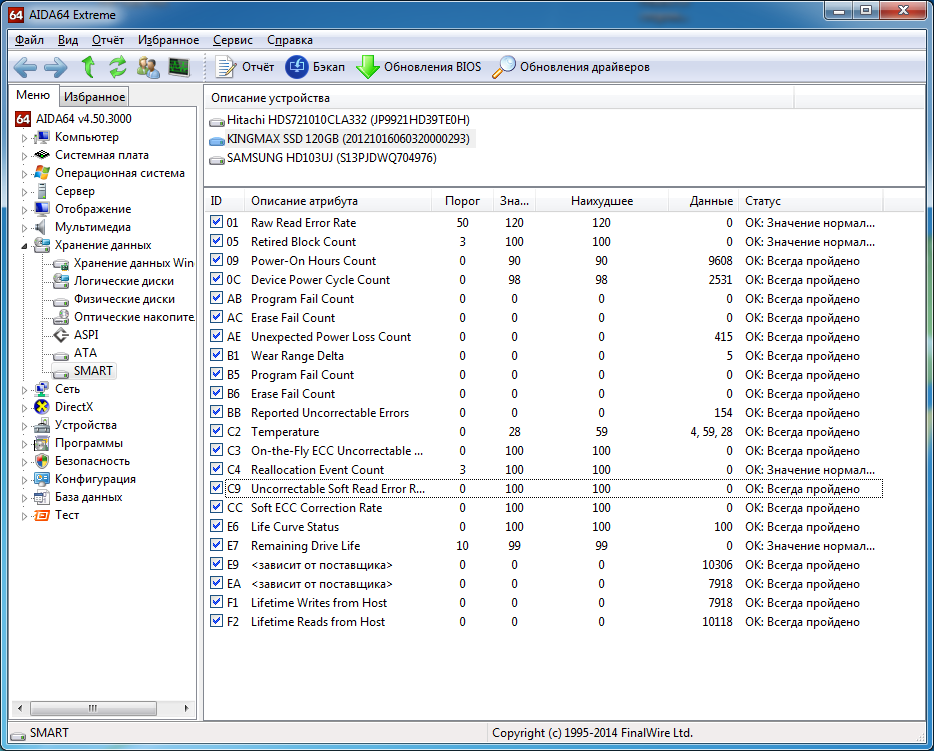The width and height of the screenshot is (934, 751).
Task: Click the sidebar scroll right arrow
Action: click(x=186, y=708)
